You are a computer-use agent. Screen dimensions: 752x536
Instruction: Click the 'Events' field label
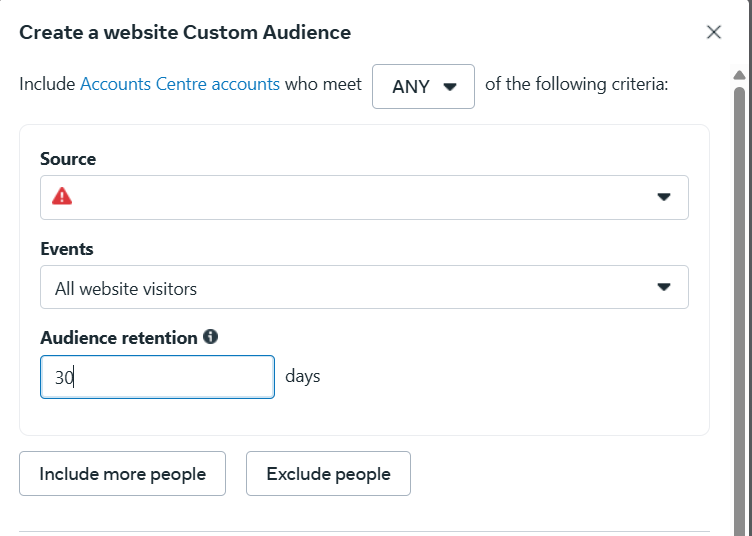click(x=67, y=249)
